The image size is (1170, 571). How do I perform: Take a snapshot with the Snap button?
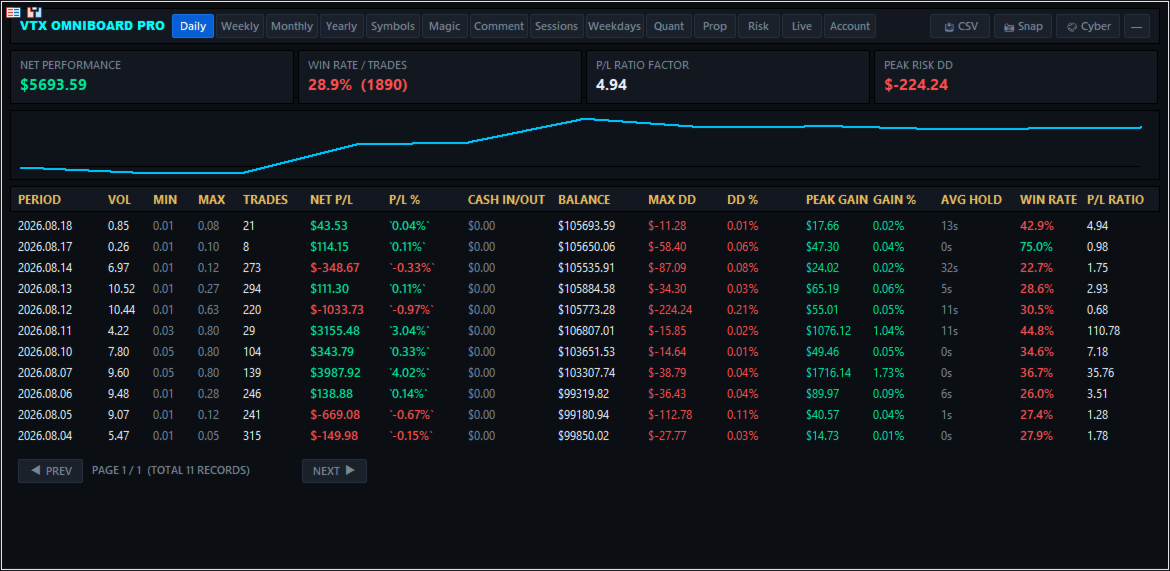[1024, 26]
